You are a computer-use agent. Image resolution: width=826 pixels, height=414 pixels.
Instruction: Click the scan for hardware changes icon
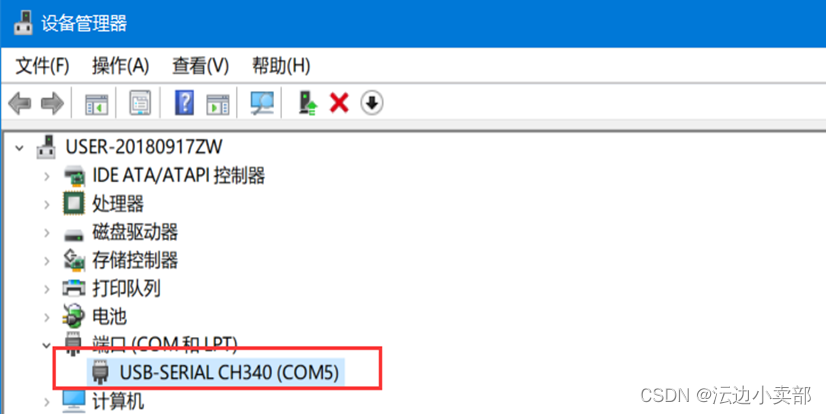[x=262, y=103]
